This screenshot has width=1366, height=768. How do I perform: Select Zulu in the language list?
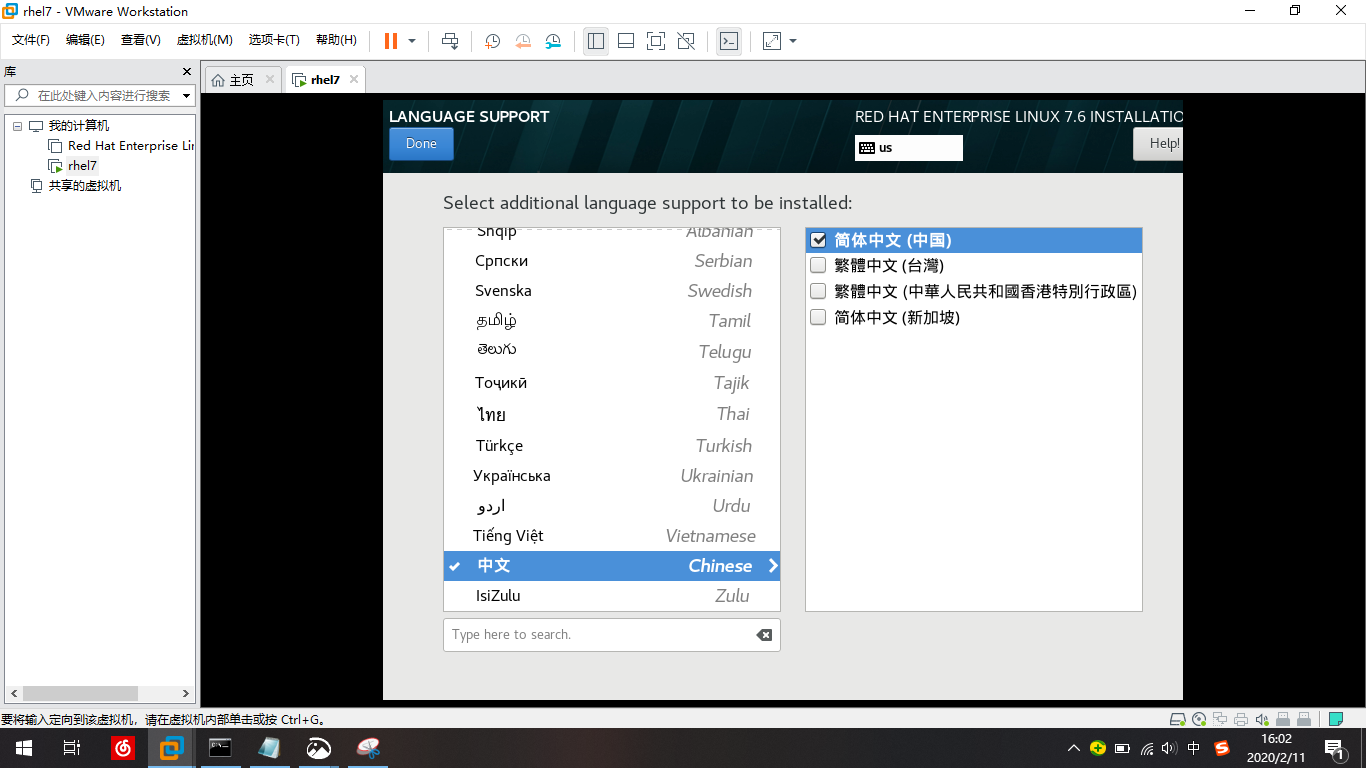(612, 596)
